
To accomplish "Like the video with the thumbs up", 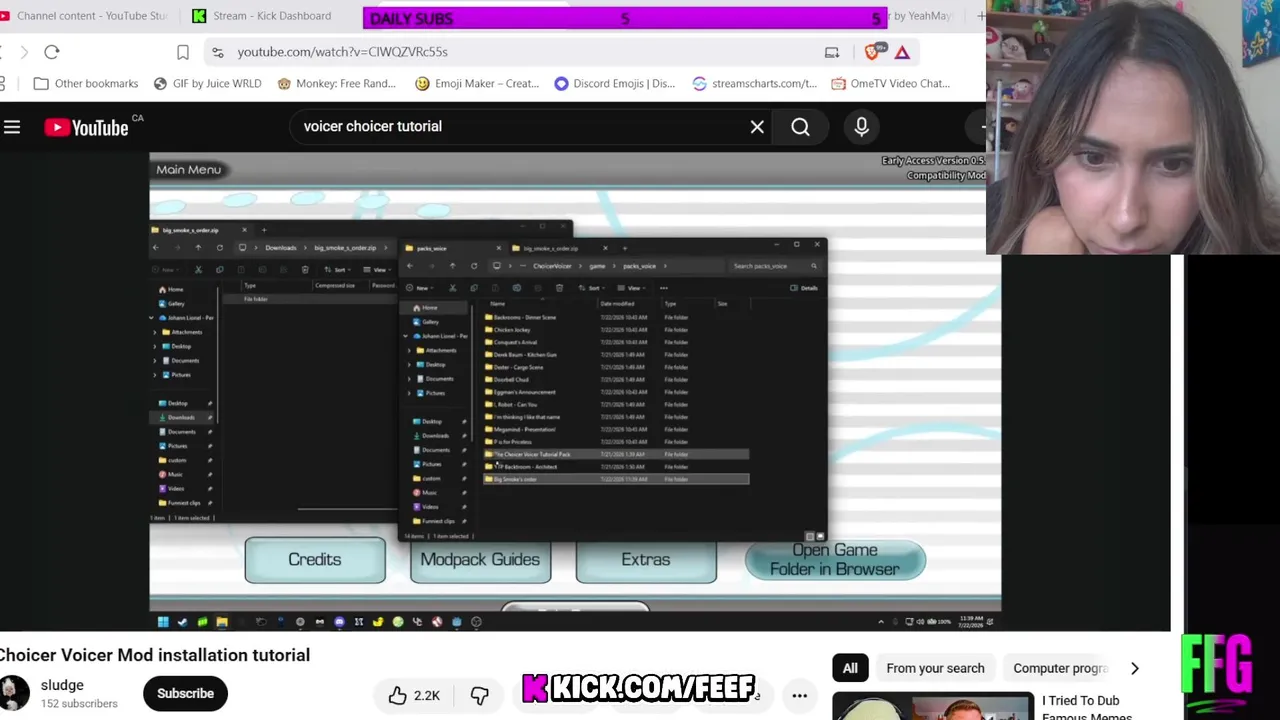I will pyautogui.click(x=414, y=696).
